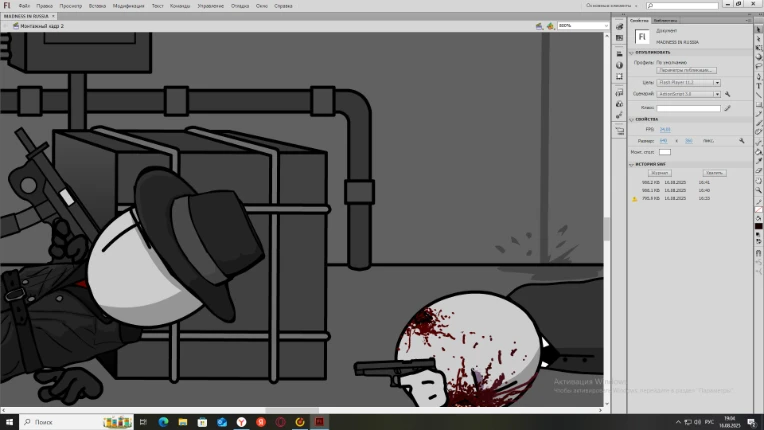This screenshot has height=430, width=764.
Task: Click the document size wrench icon
Action: [x=742, y=141]
